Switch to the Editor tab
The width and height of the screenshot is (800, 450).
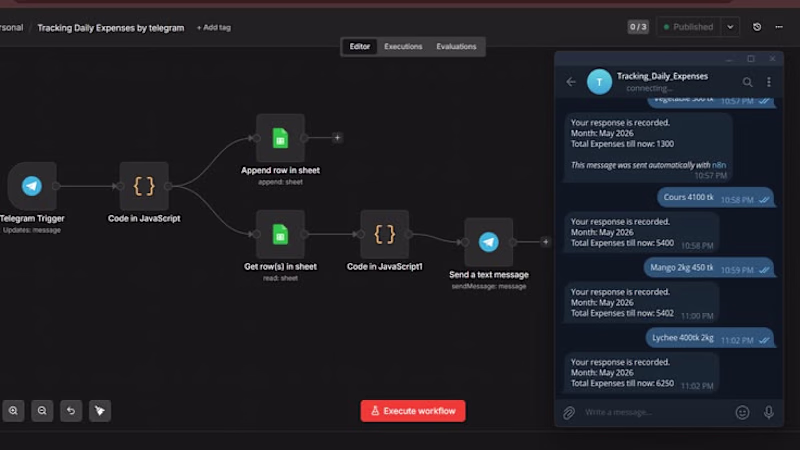coord(360,46)
